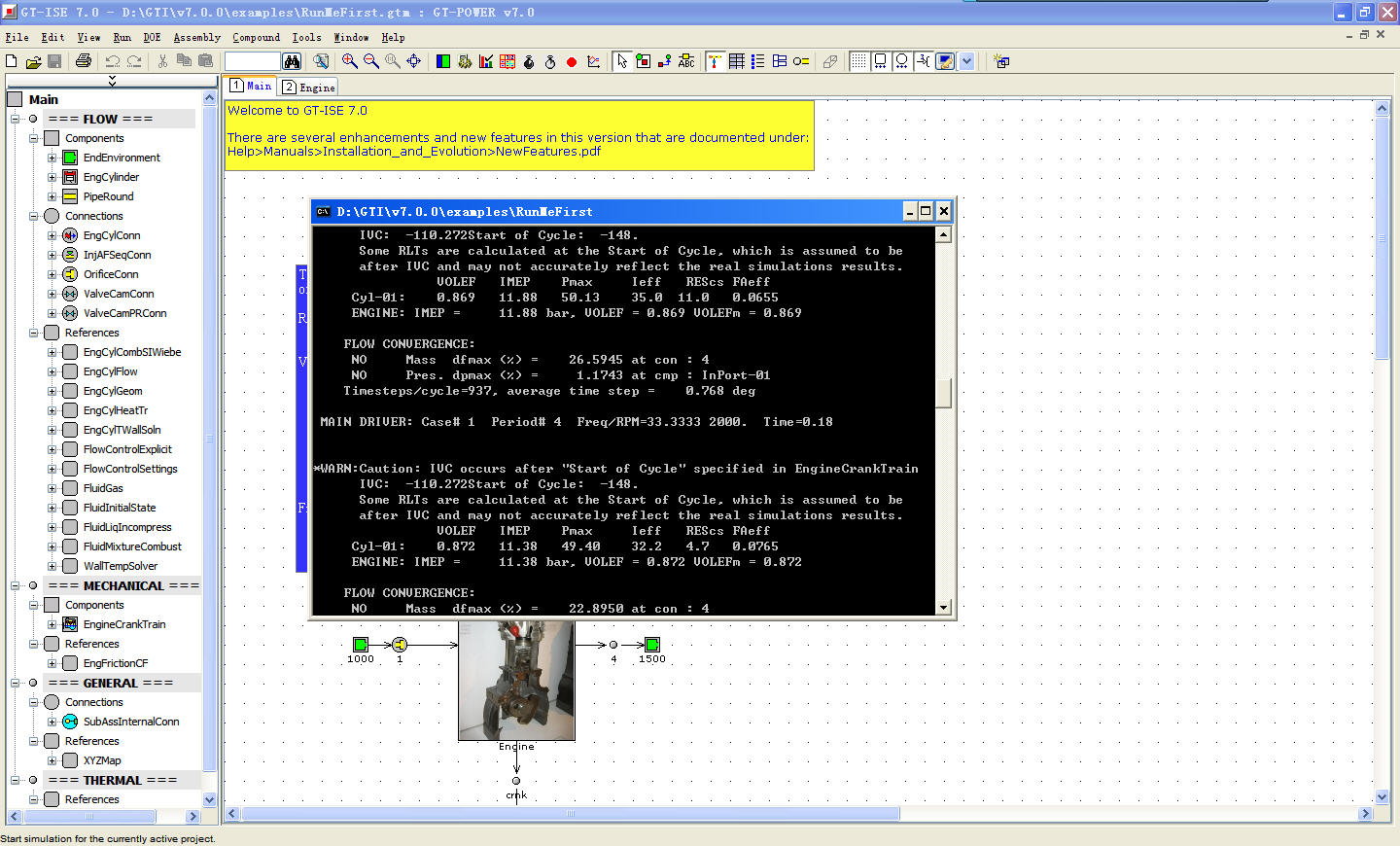Click the tree panel scroll-down arrow
The height and width of the screenshot is (846, 1400).
coord(209,799)
